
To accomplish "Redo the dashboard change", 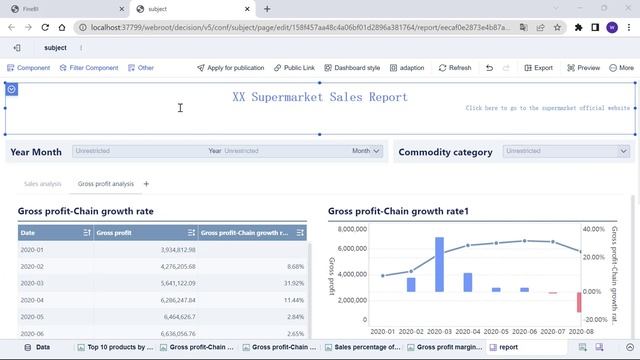I will click(x=506, y=68).
